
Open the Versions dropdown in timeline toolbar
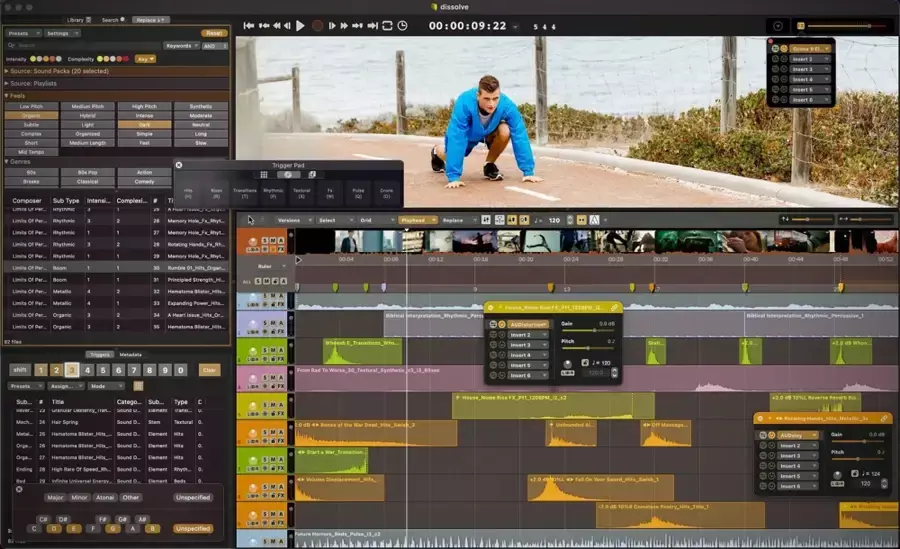(290, 219)
